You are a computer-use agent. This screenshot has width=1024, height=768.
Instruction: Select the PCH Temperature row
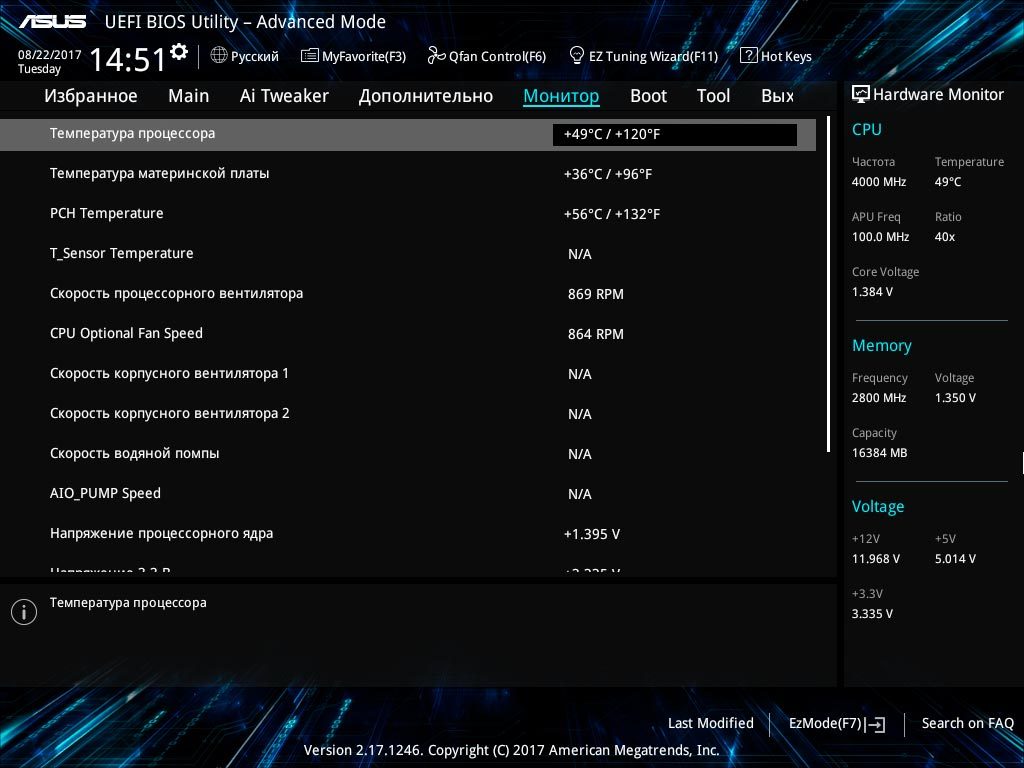click(408, 214)
